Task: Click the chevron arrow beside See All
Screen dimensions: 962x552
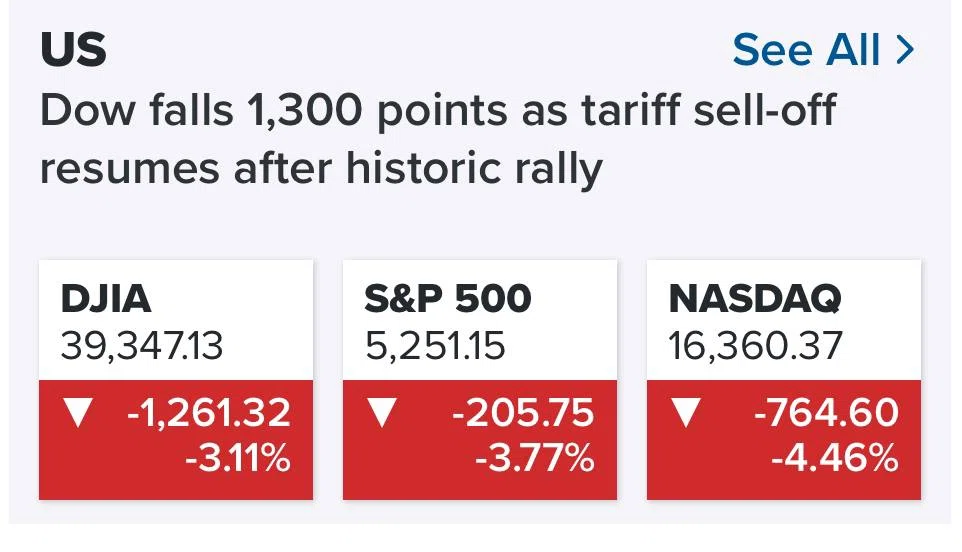Action: click(x=905, y=50)
